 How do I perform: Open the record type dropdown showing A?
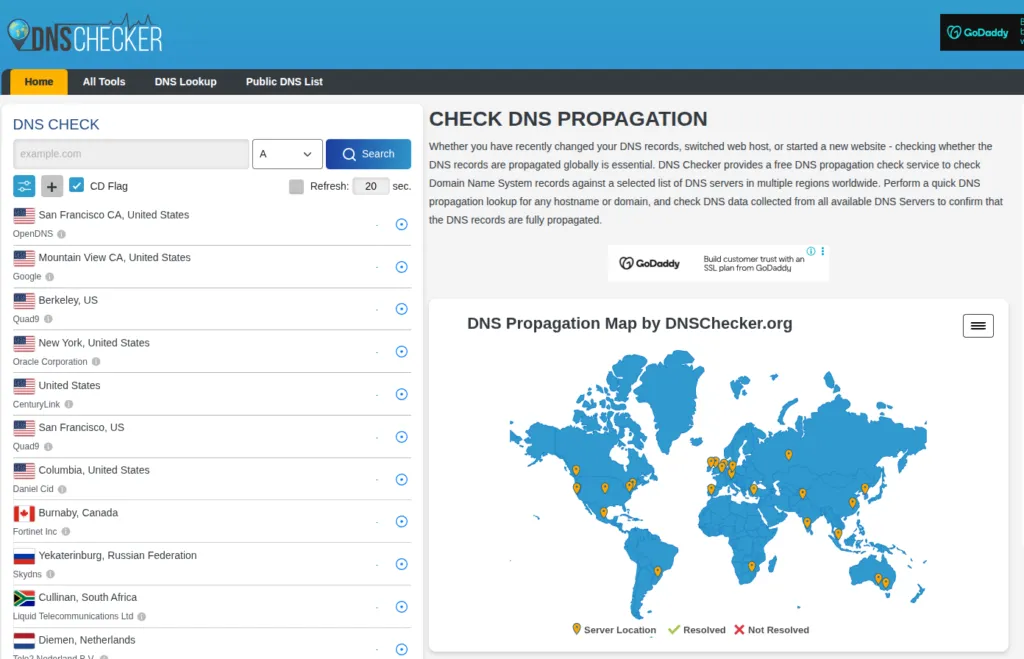[x=287, y=154]
